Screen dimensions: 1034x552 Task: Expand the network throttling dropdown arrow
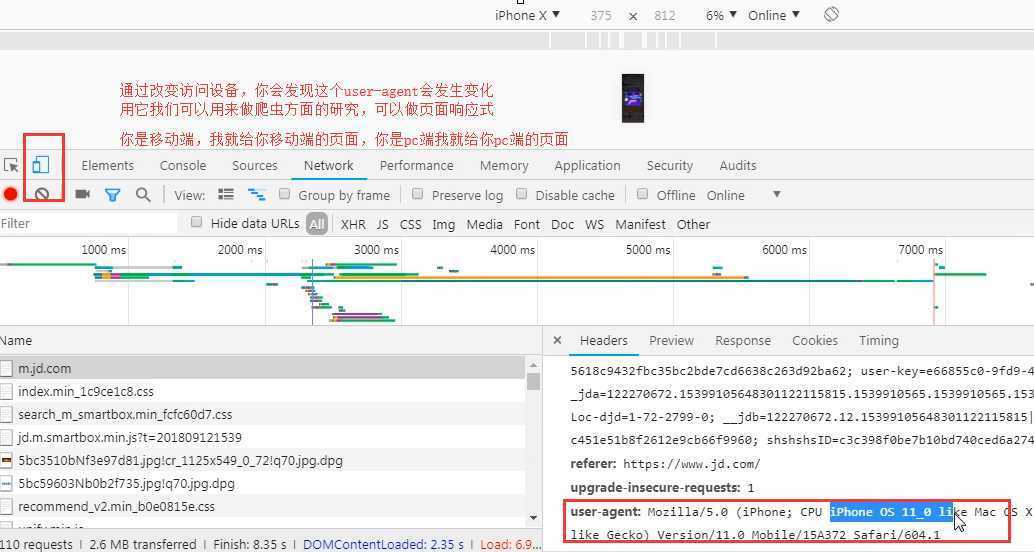pos(777,195)
